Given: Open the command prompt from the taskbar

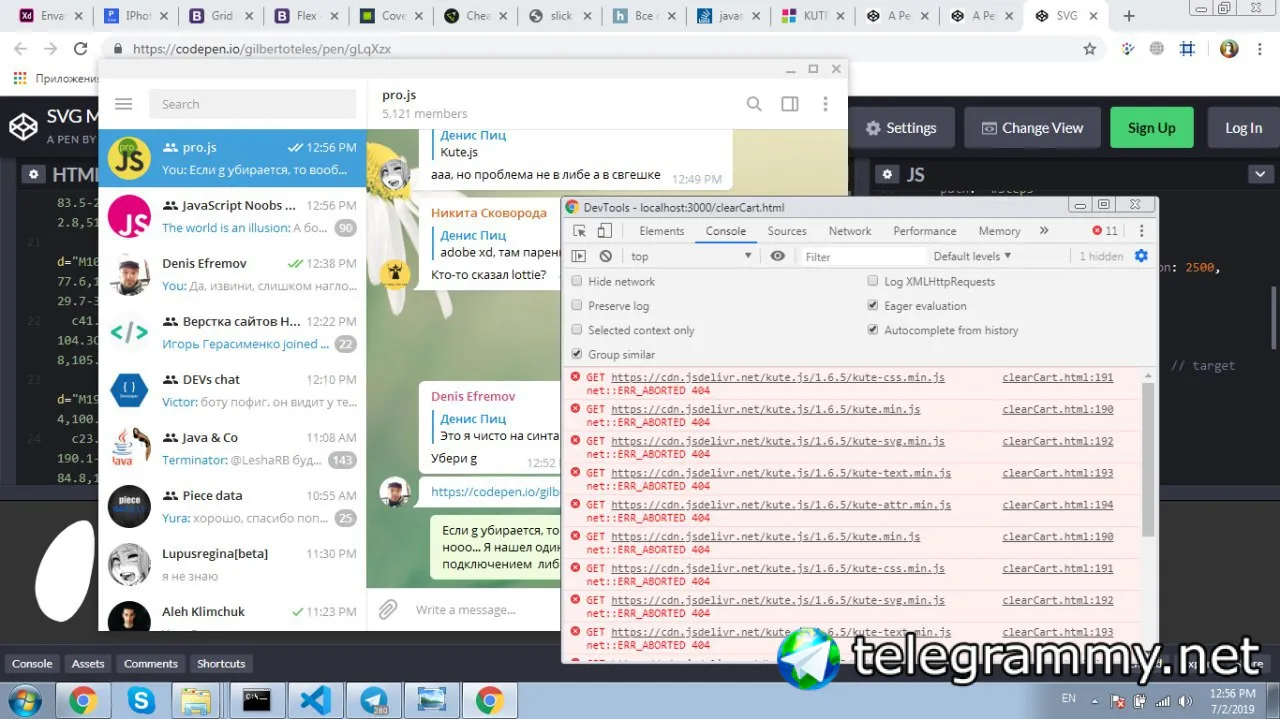Looking at the screenshot, I should [257, 699].
